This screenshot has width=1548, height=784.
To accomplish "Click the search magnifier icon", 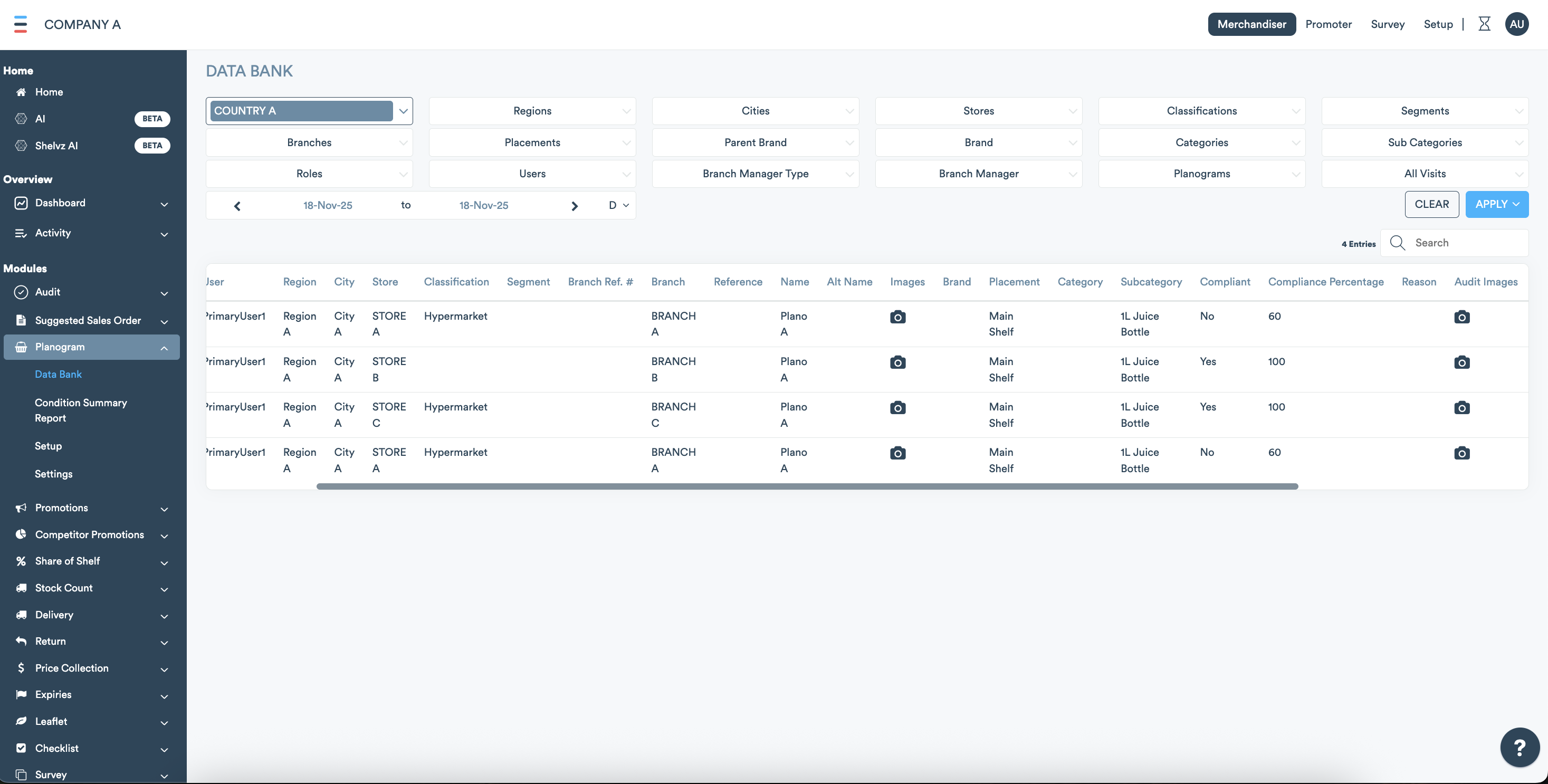I will click(1397, 243).
